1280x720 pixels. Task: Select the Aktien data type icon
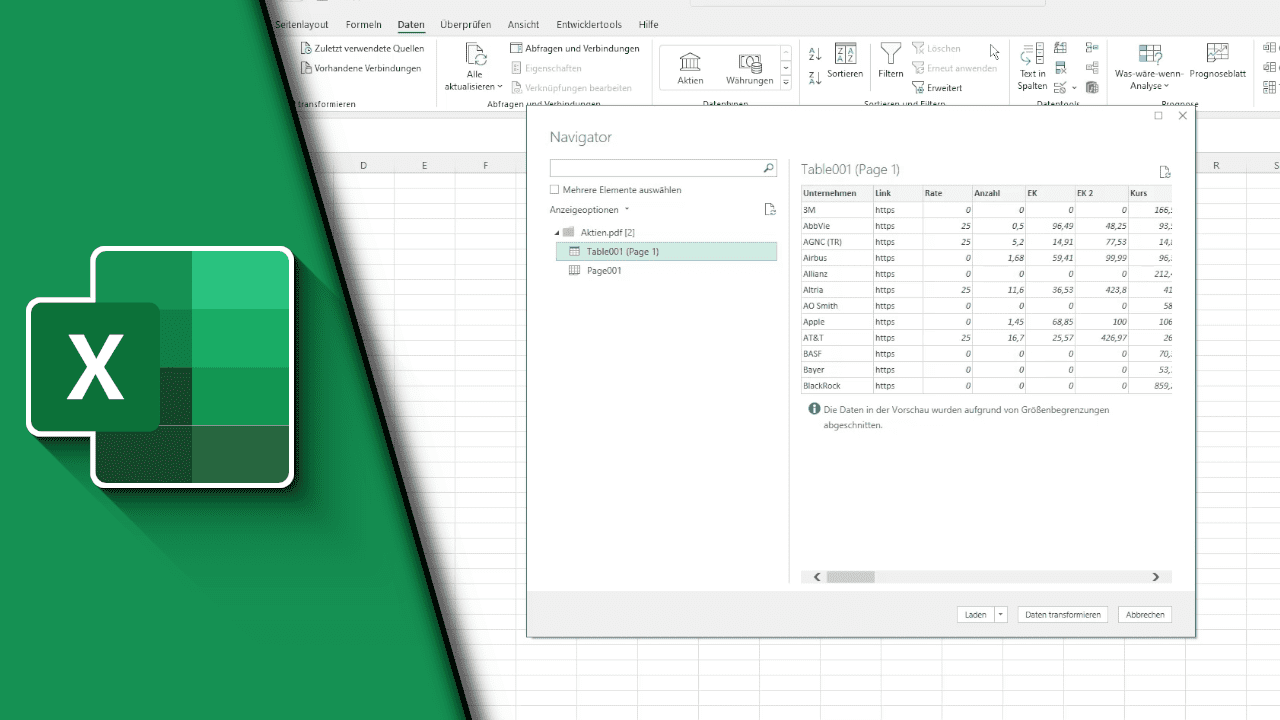[689, 60]
